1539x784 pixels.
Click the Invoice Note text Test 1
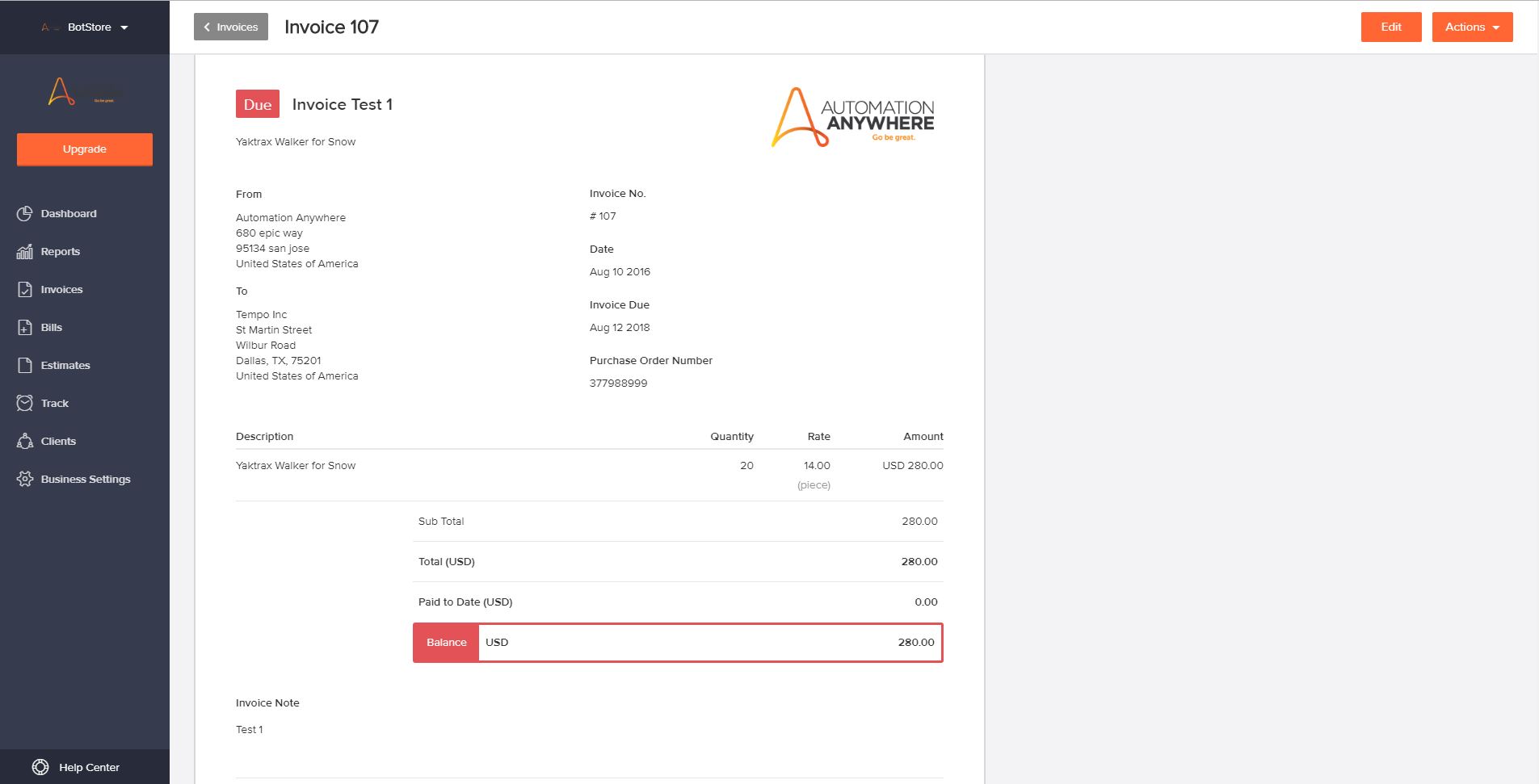[249, 730]
